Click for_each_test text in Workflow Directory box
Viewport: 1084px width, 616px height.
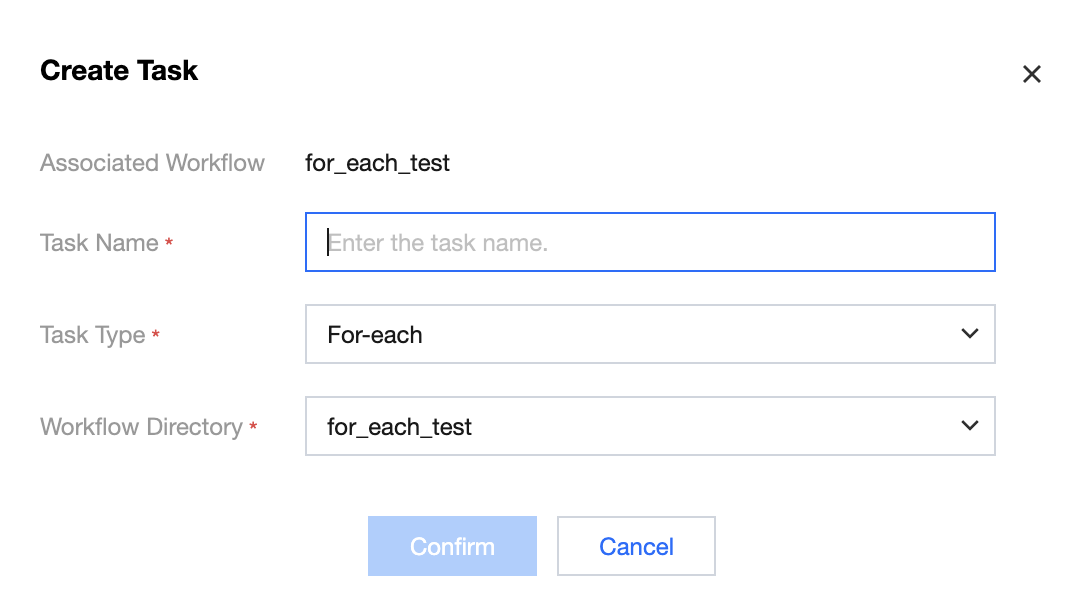tap(399, 427)
